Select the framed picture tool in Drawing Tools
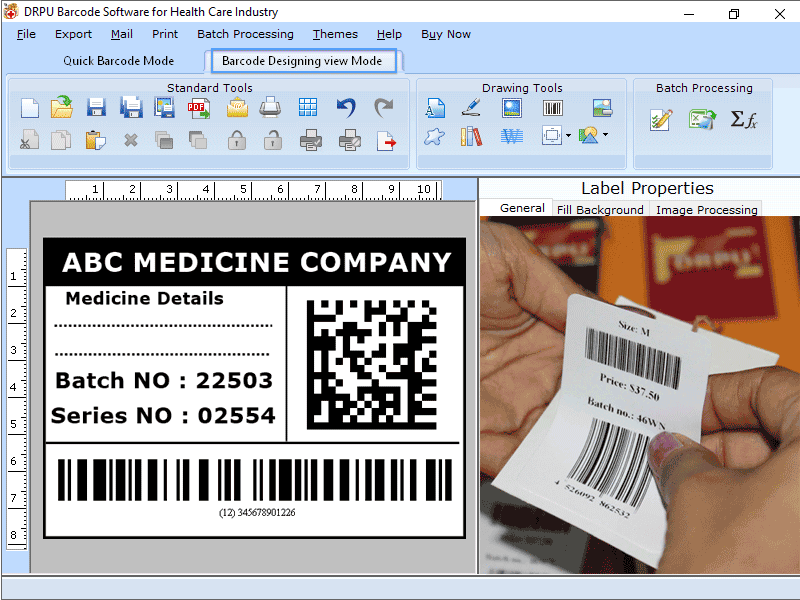800x600 pixels. coord(512,108)
